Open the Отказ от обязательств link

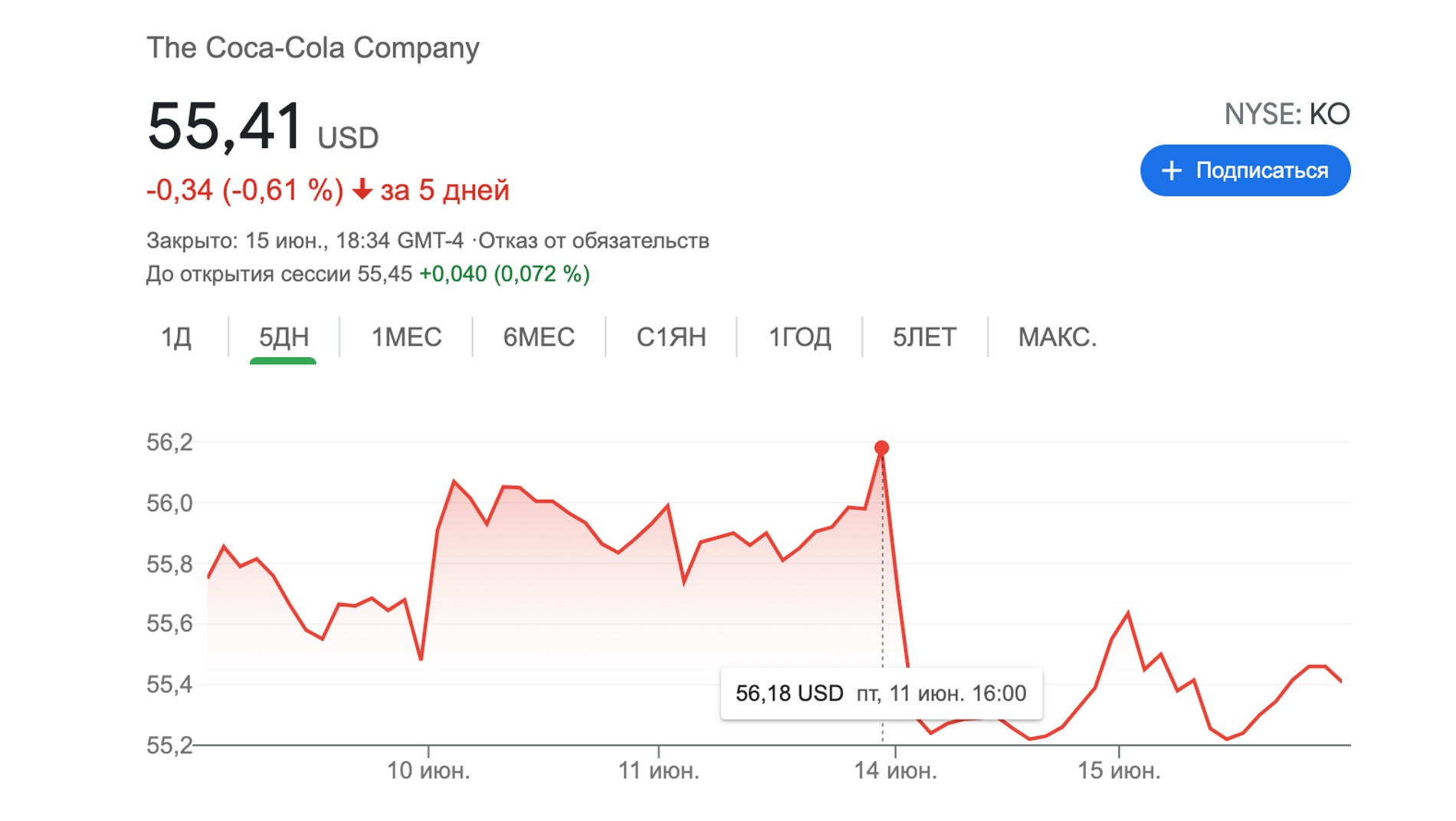tap(594, 241)
